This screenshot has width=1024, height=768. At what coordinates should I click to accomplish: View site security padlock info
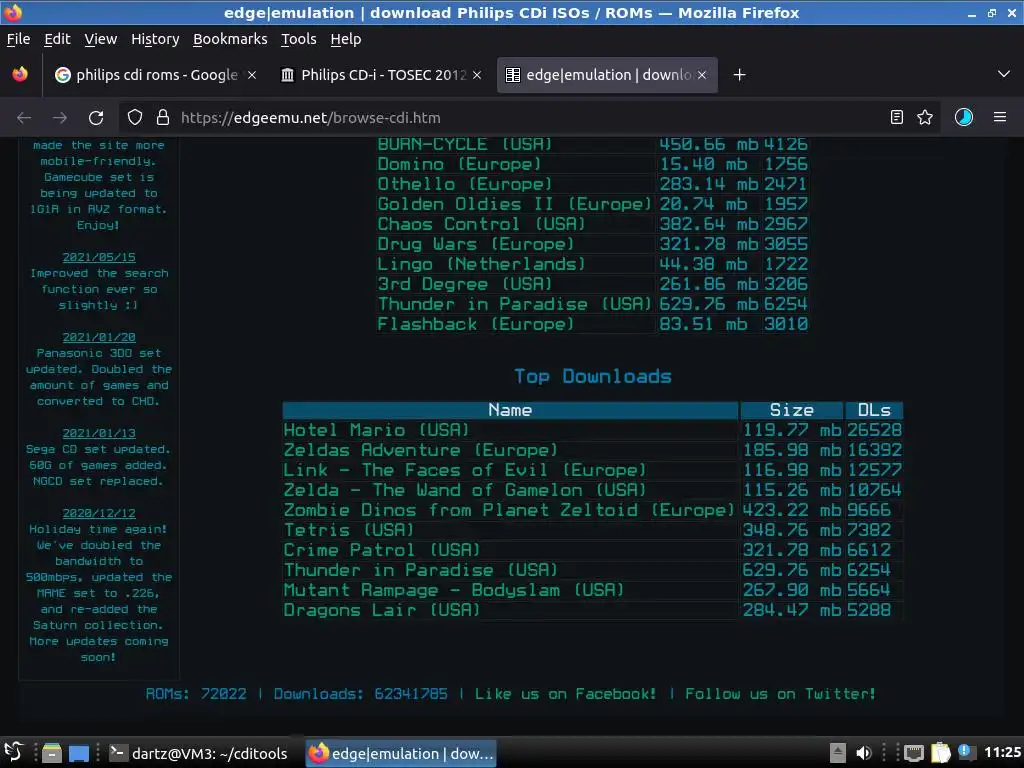coord(163,118)
